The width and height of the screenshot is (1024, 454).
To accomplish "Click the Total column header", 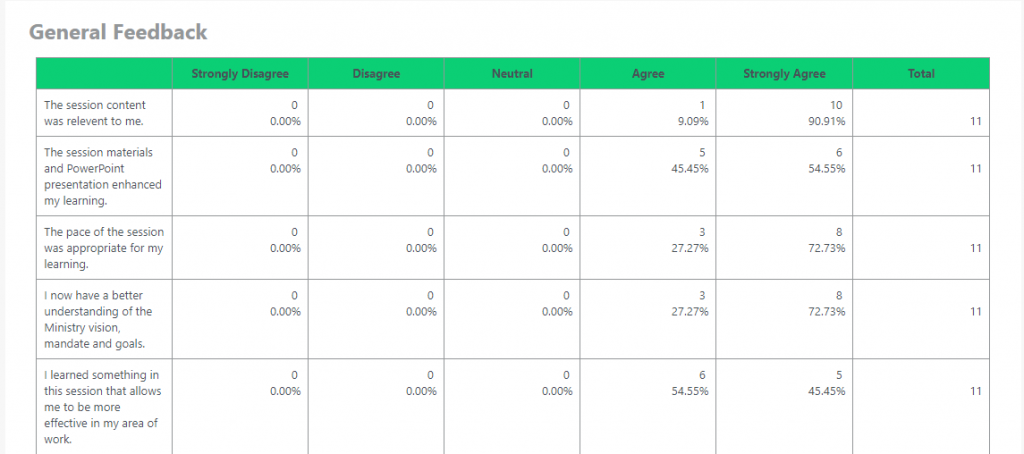I will coord(921,73).
